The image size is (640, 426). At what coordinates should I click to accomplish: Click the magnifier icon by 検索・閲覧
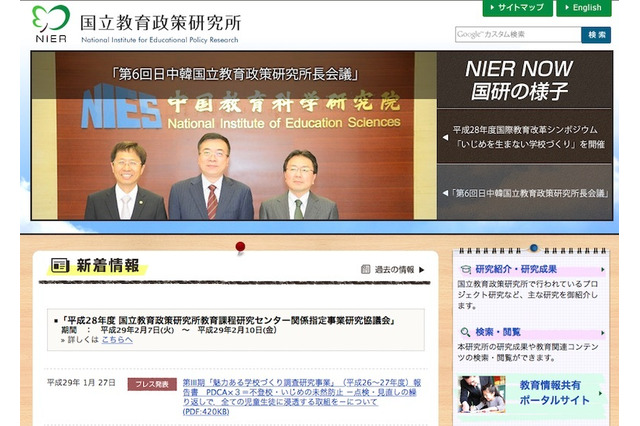(x=465, y=332)
